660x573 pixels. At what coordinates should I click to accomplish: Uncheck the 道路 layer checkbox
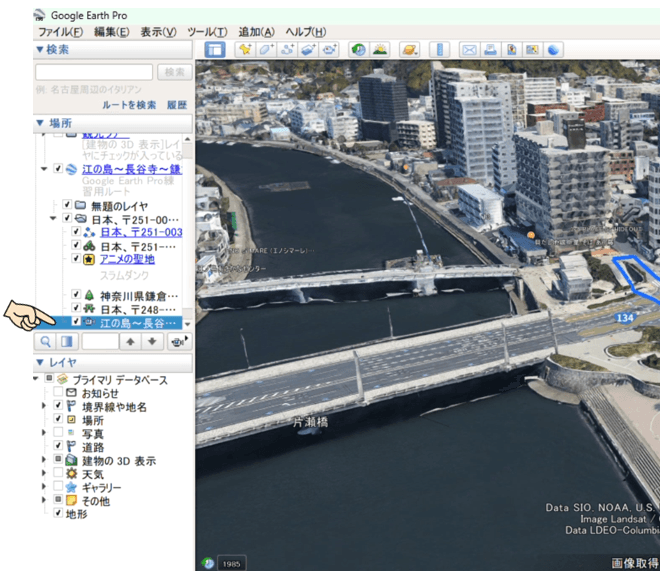coord(58,447)
